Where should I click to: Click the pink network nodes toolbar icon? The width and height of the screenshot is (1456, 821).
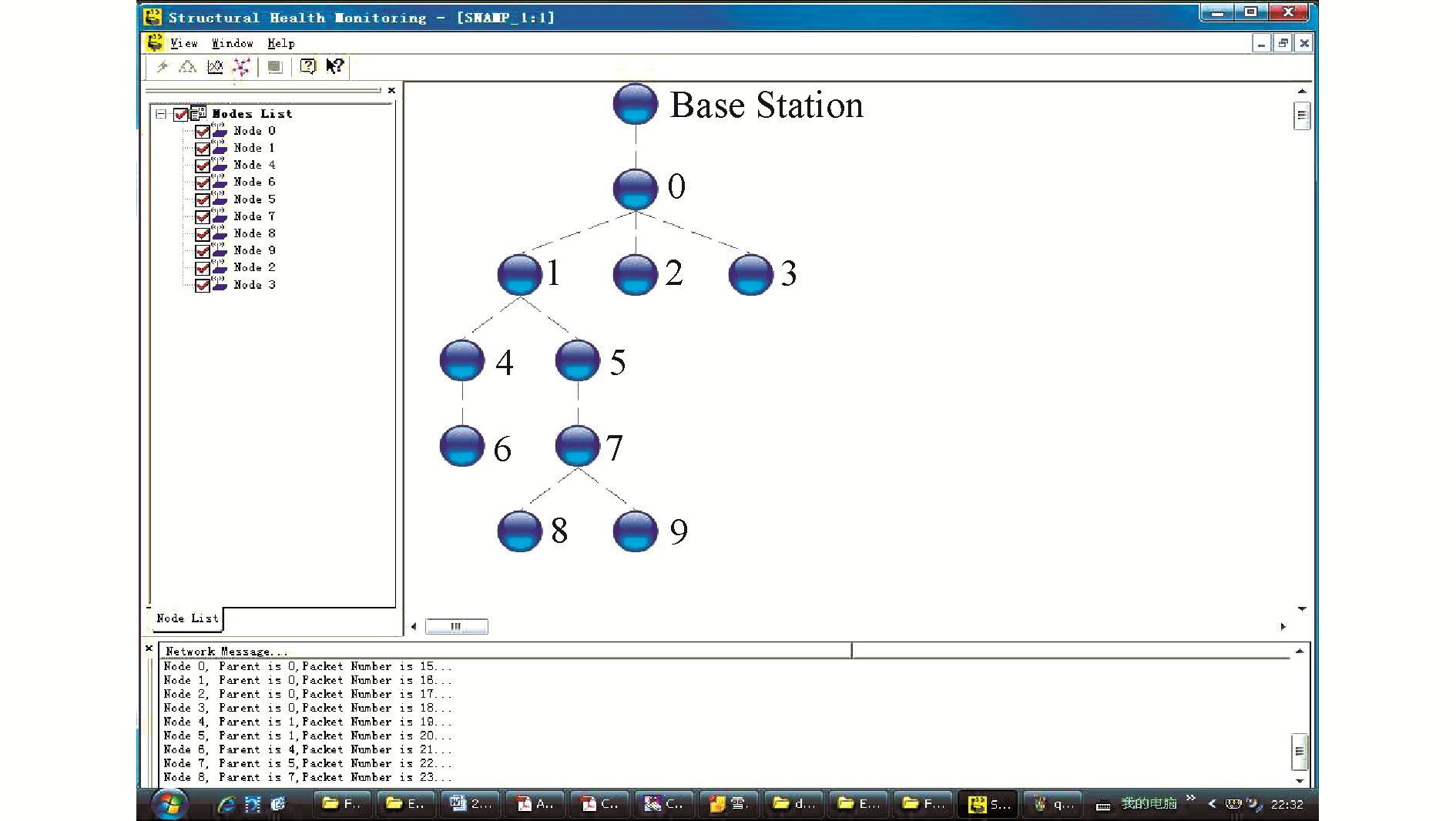pyautogui.click(x=241, y=67)
